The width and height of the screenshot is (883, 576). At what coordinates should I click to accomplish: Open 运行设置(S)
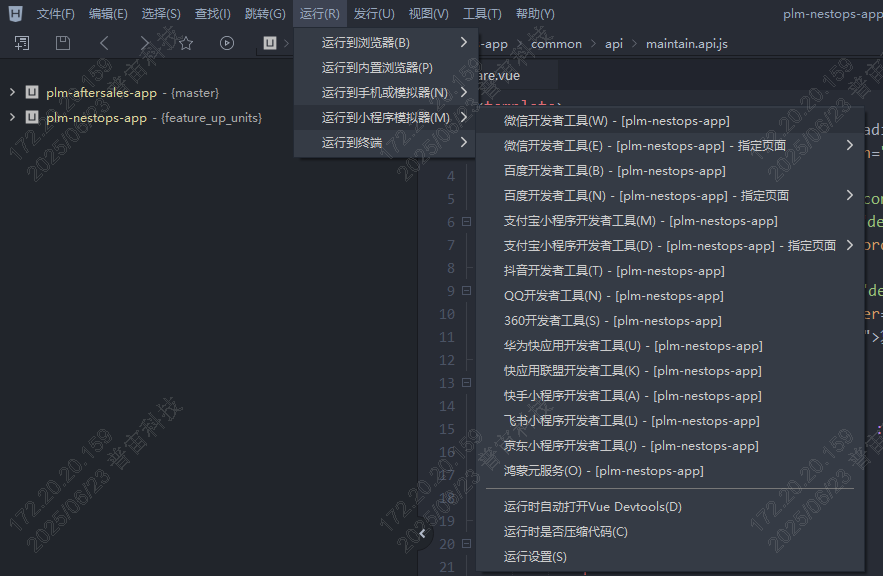[x=670, y=557]
